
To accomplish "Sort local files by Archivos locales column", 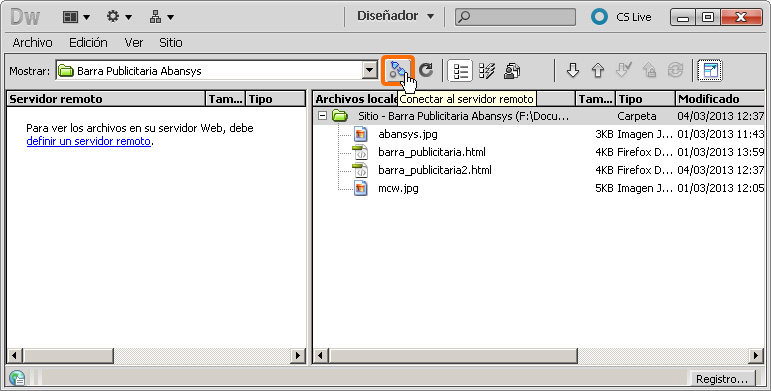I will [444, 99].
